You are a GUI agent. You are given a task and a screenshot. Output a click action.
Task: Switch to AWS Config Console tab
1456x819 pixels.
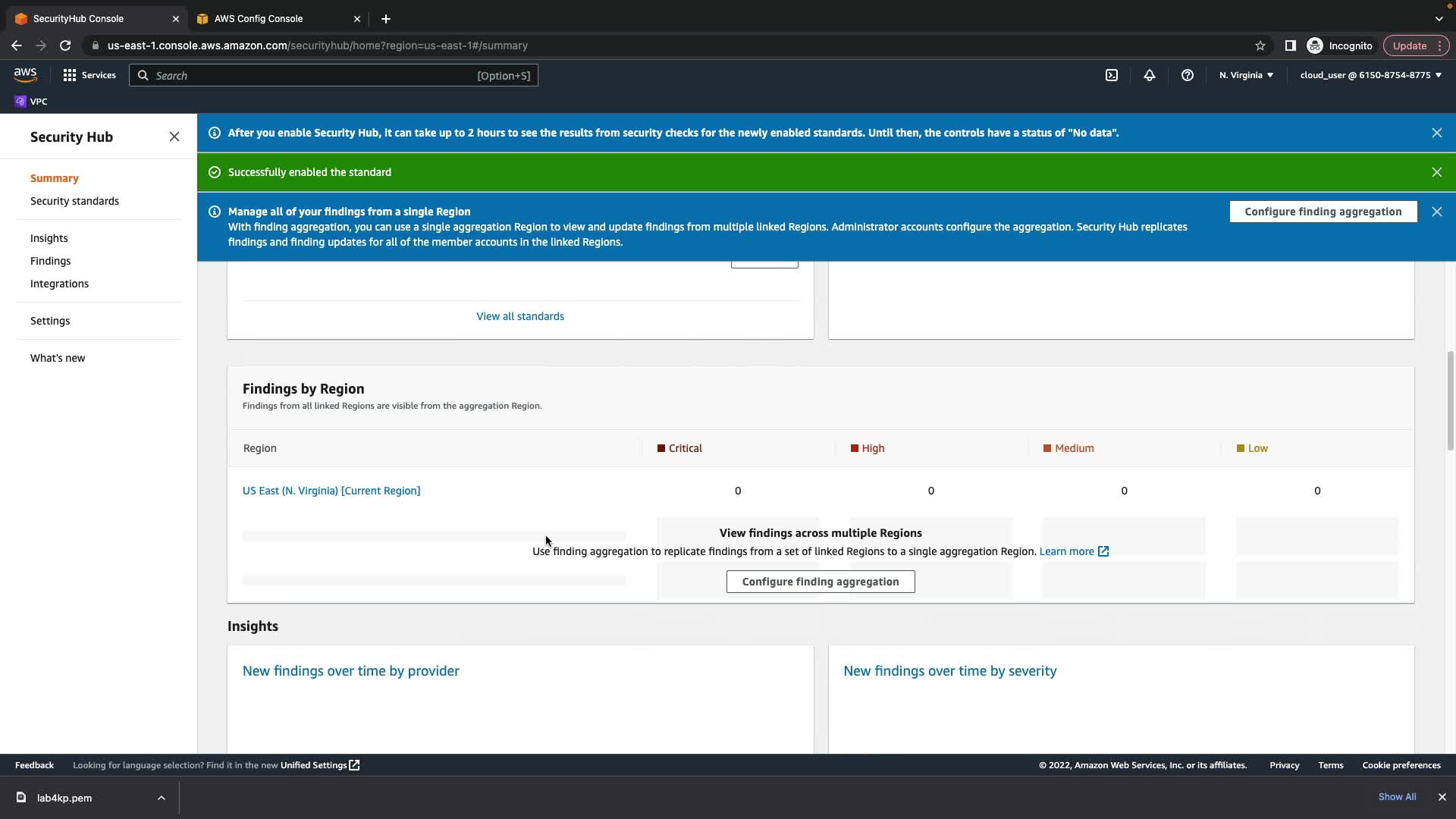[259, 18]
